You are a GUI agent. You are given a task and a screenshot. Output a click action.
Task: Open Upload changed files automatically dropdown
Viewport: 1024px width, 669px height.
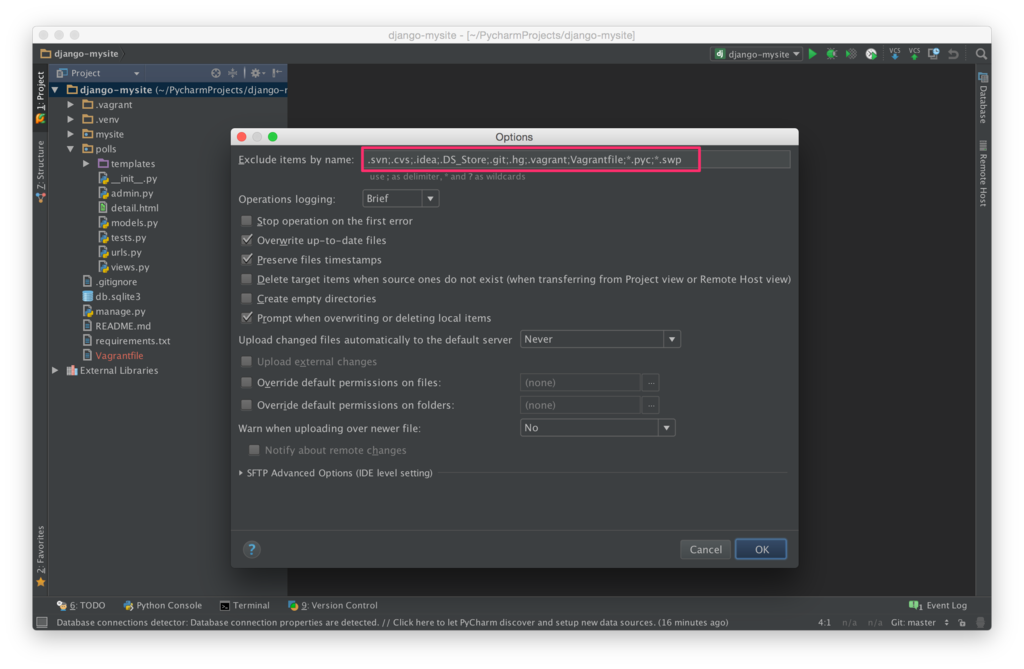pos(600,339)
